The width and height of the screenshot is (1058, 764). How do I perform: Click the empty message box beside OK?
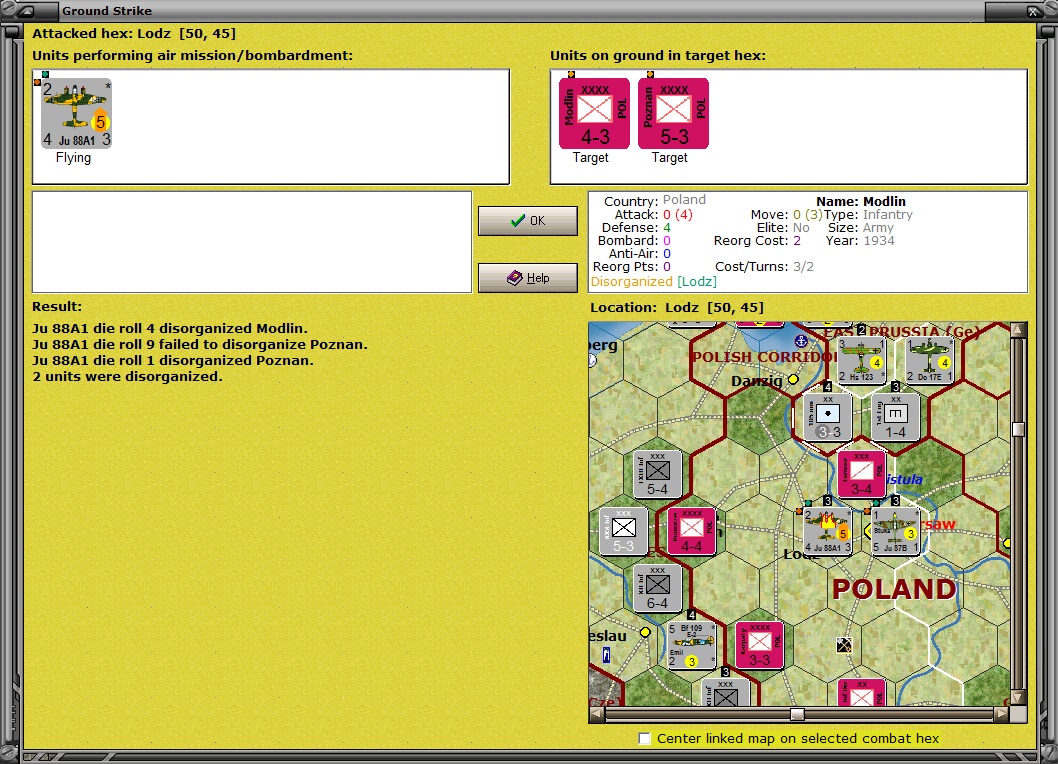pyautogui.click(x=252, y=242)
